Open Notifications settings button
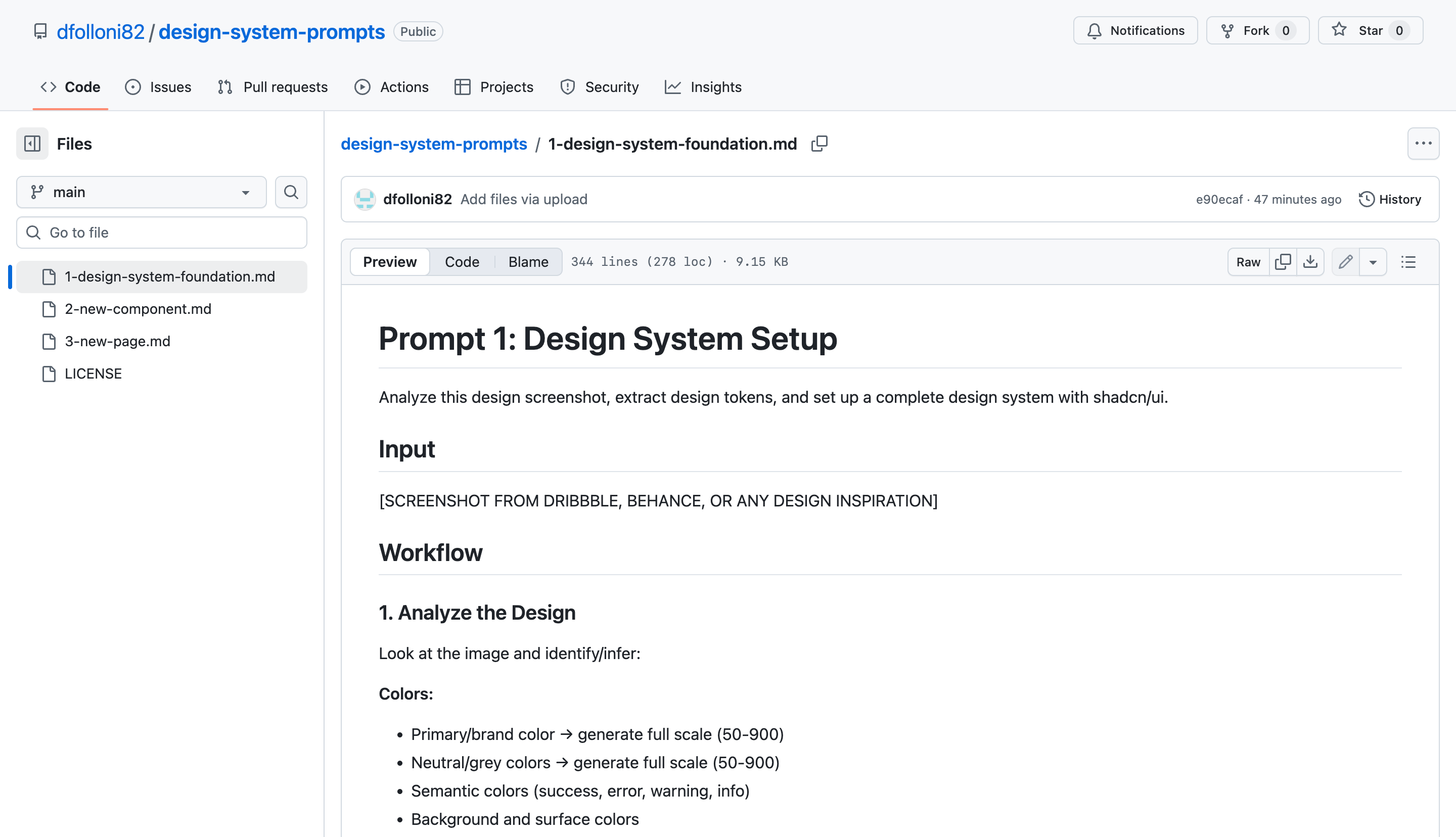 point(1135,30)
